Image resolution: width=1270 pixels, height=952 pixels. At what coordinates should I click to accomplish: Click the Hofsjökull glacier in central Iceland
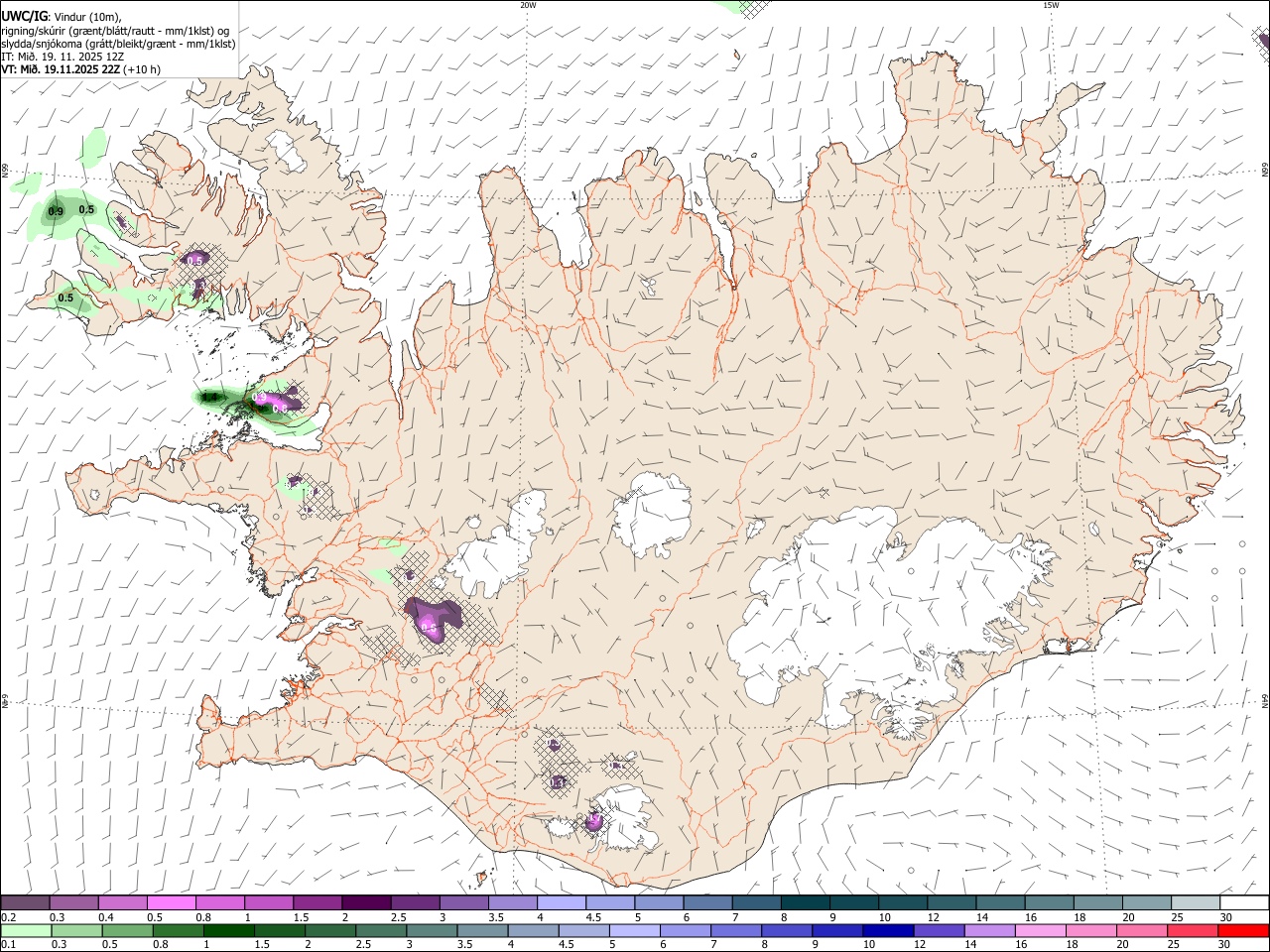pyautogui.click(x=652, y=516)
